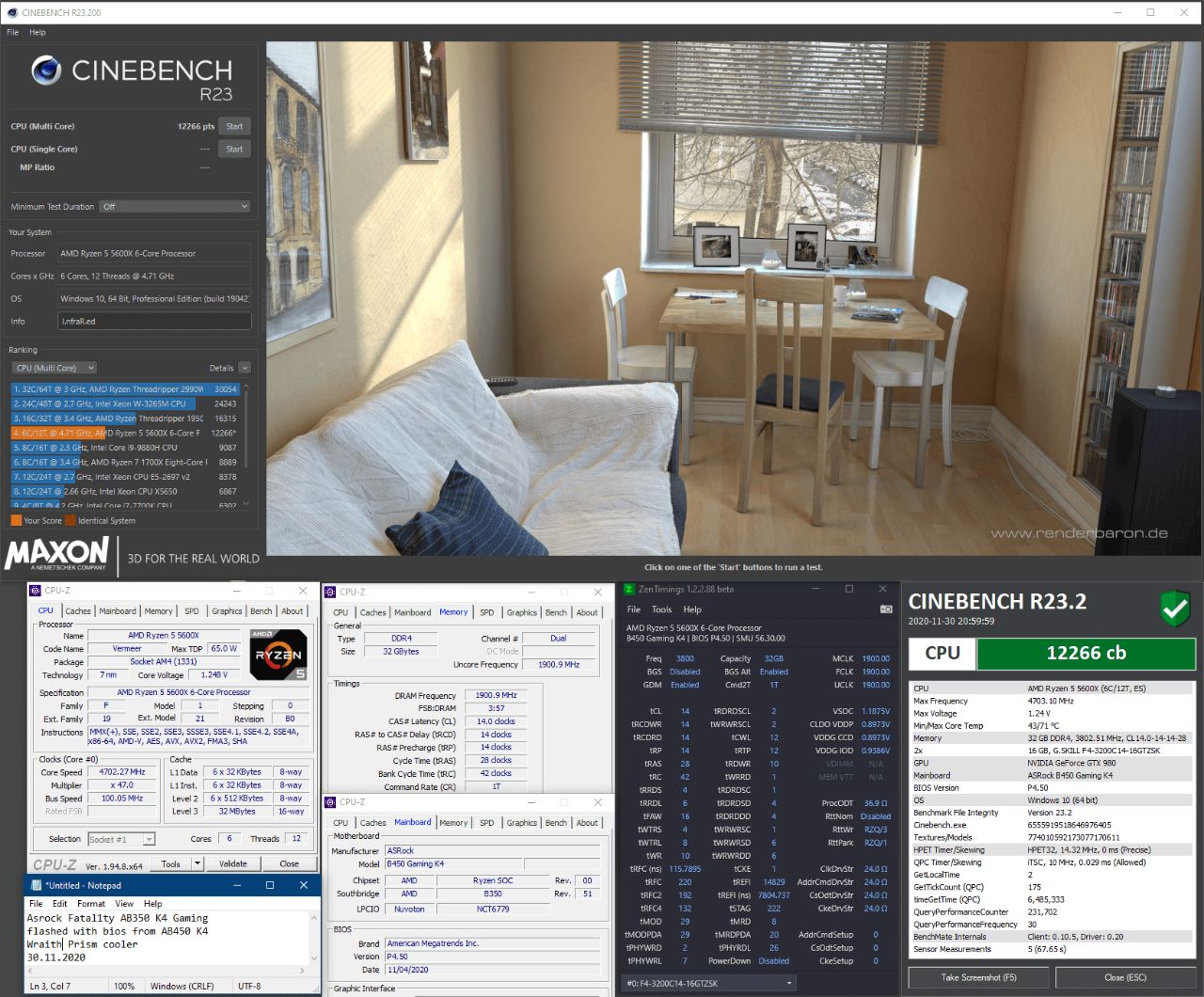
Task: Open the Help menu in ZenTimings
Action: (x=692, y=609)
